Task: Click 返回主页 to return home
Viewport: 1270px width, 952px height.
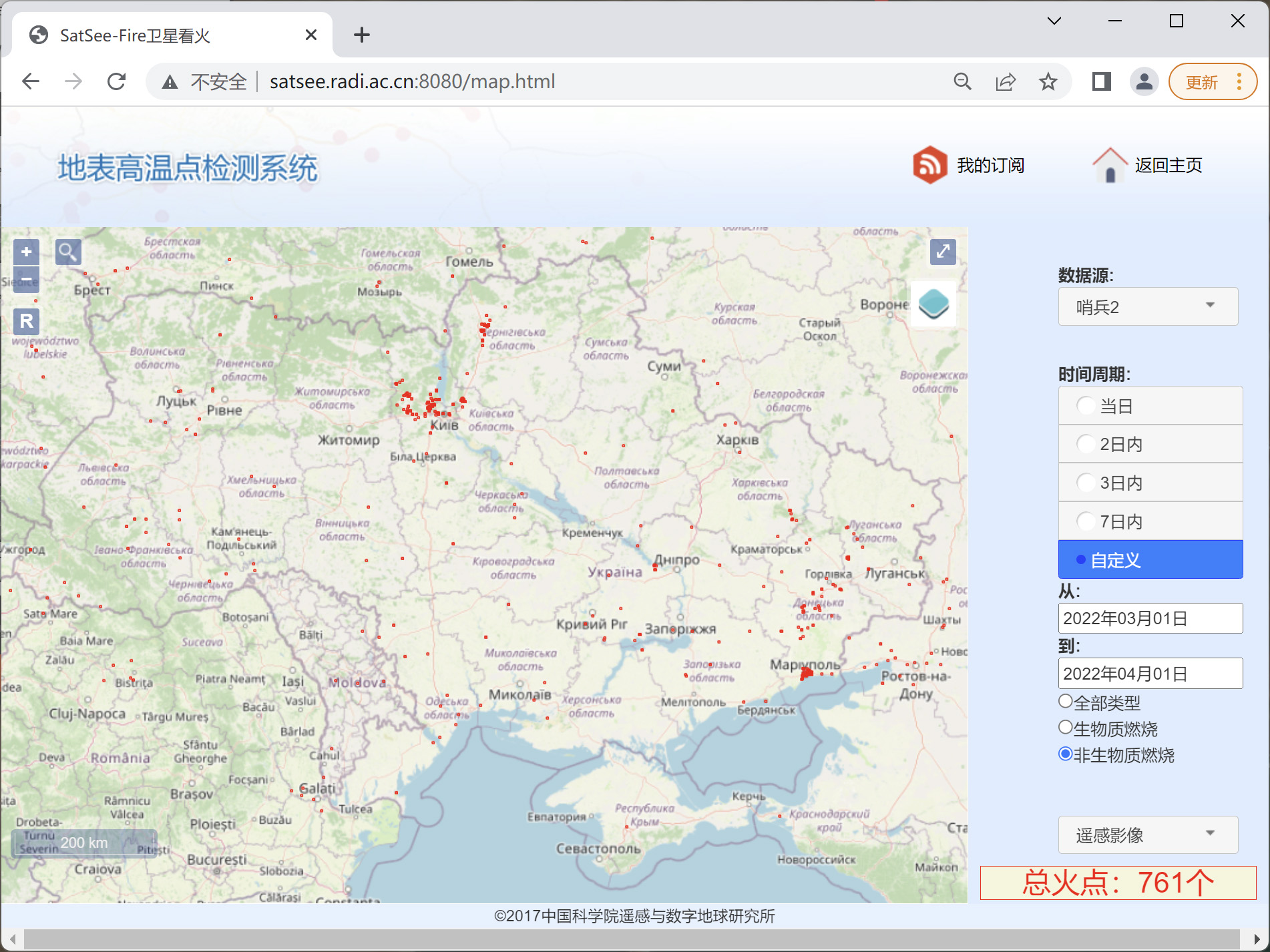Action: coord(1169,165)
